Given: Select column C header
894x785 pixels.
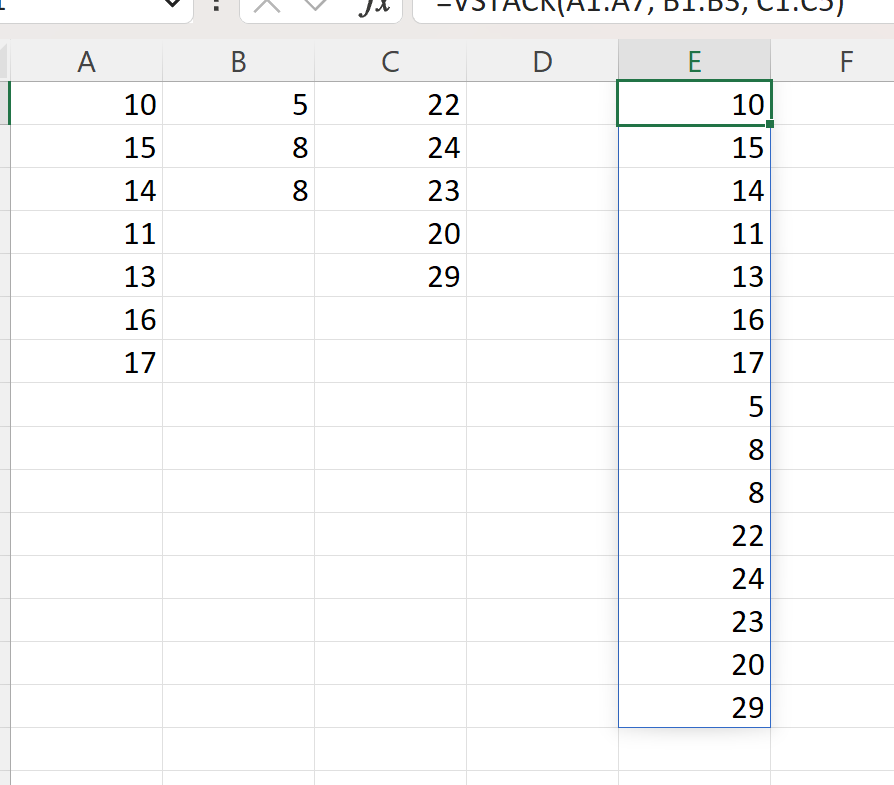Looking at the screenshot, I should 390,61.
